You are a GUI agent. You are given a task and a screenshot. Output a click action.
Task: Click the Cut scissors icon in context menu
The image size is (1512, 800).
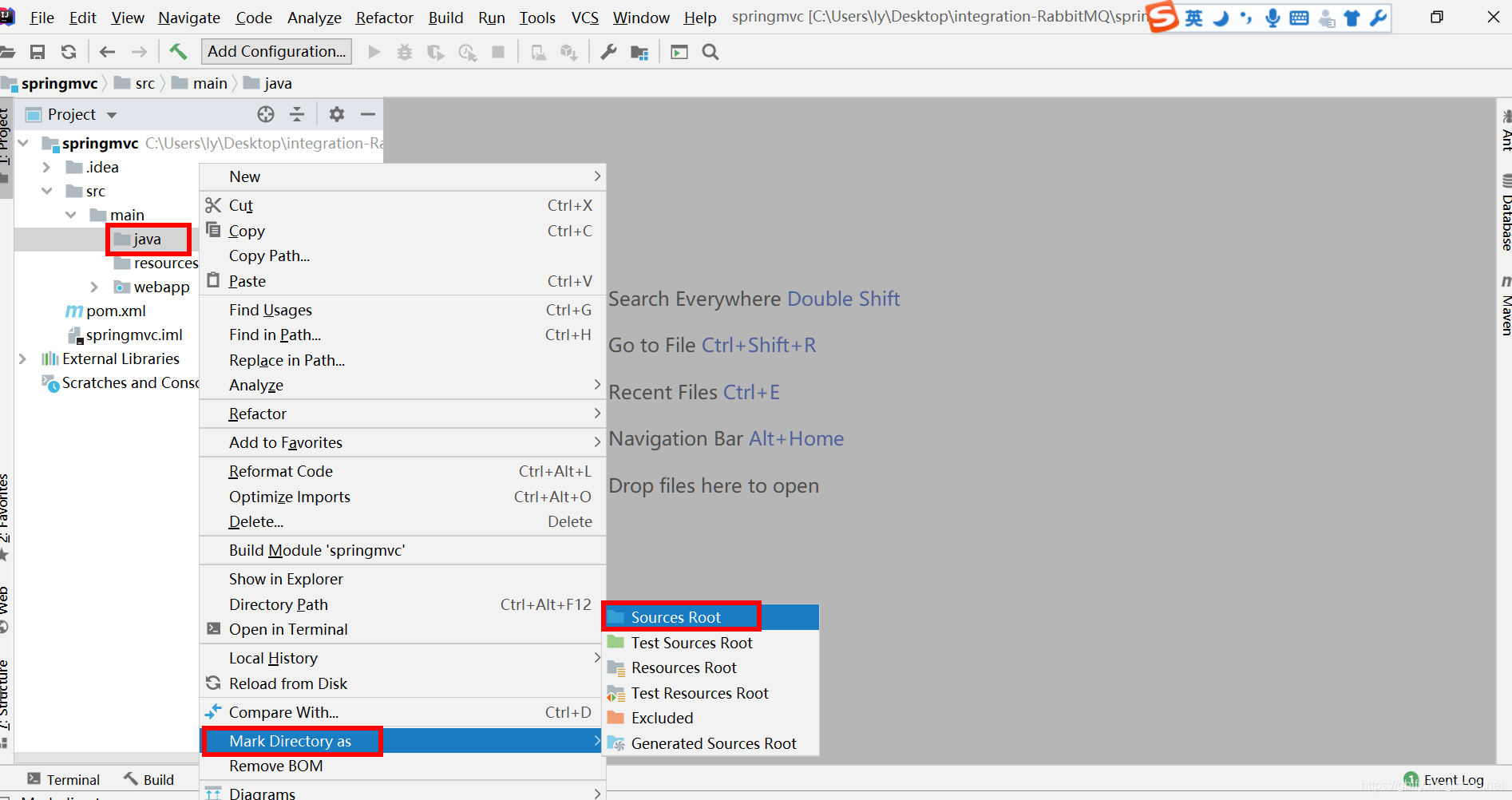(x=213, y=205)
